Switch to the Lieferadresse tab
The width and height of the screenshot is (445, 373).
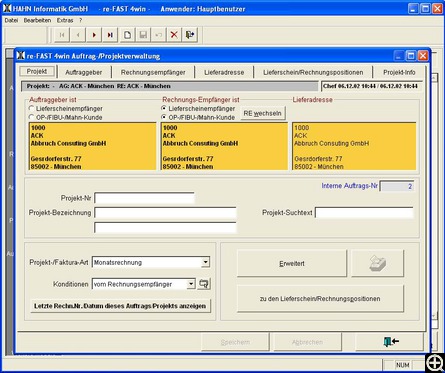[224, 72]
